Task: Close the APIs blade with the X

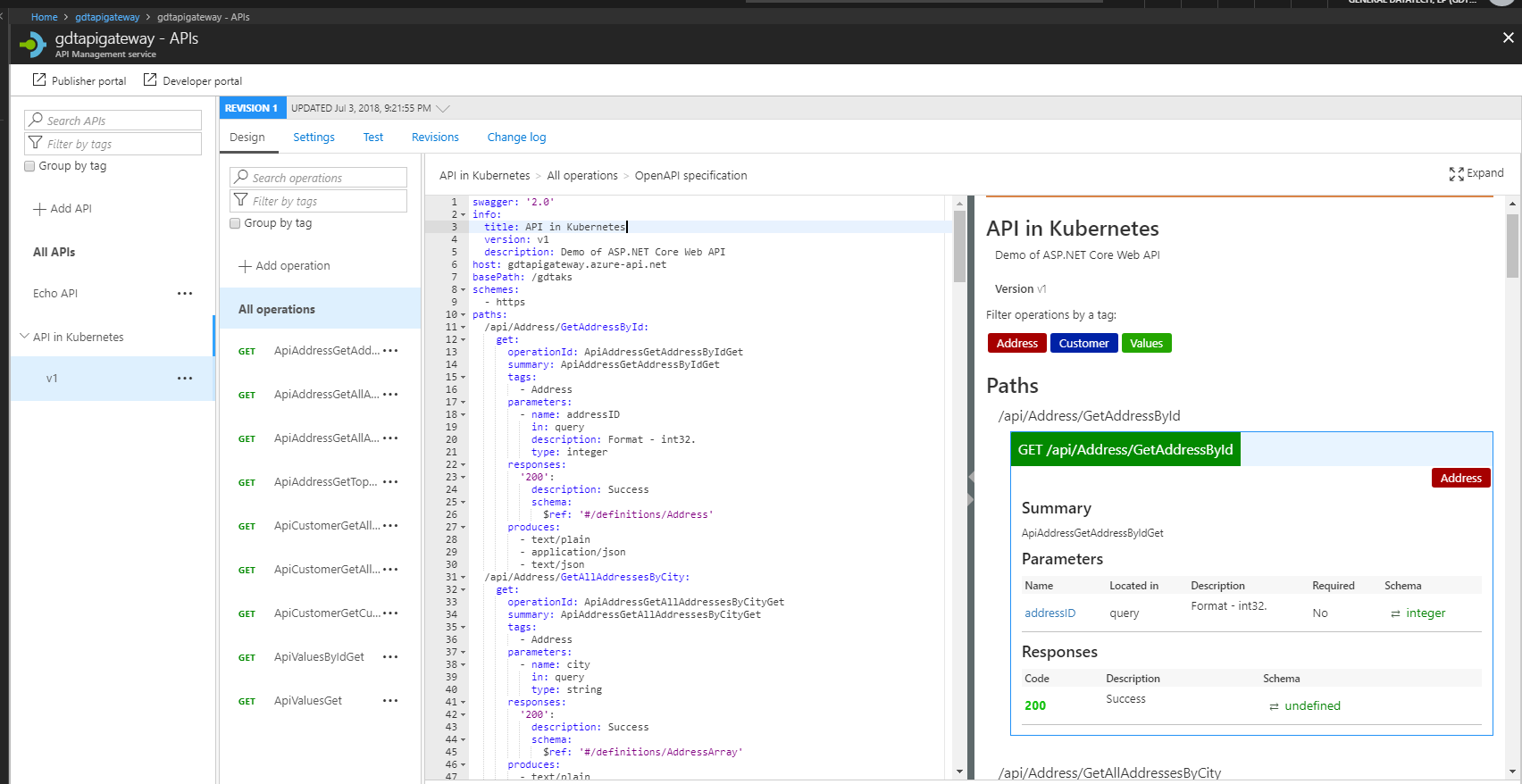Action: (1508, 38)
